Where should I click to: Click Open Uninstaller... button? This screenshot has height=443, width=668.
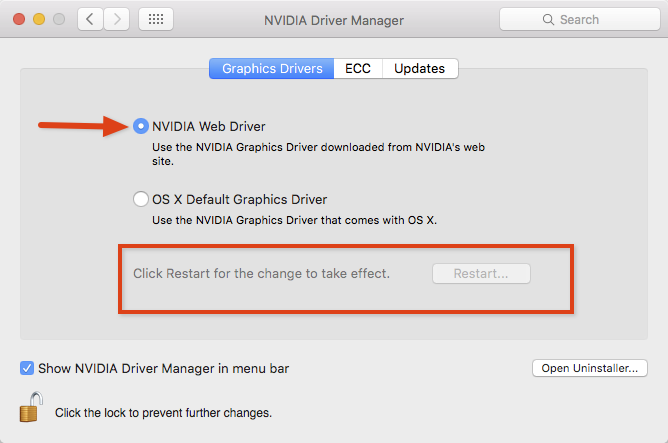point(590,368)
